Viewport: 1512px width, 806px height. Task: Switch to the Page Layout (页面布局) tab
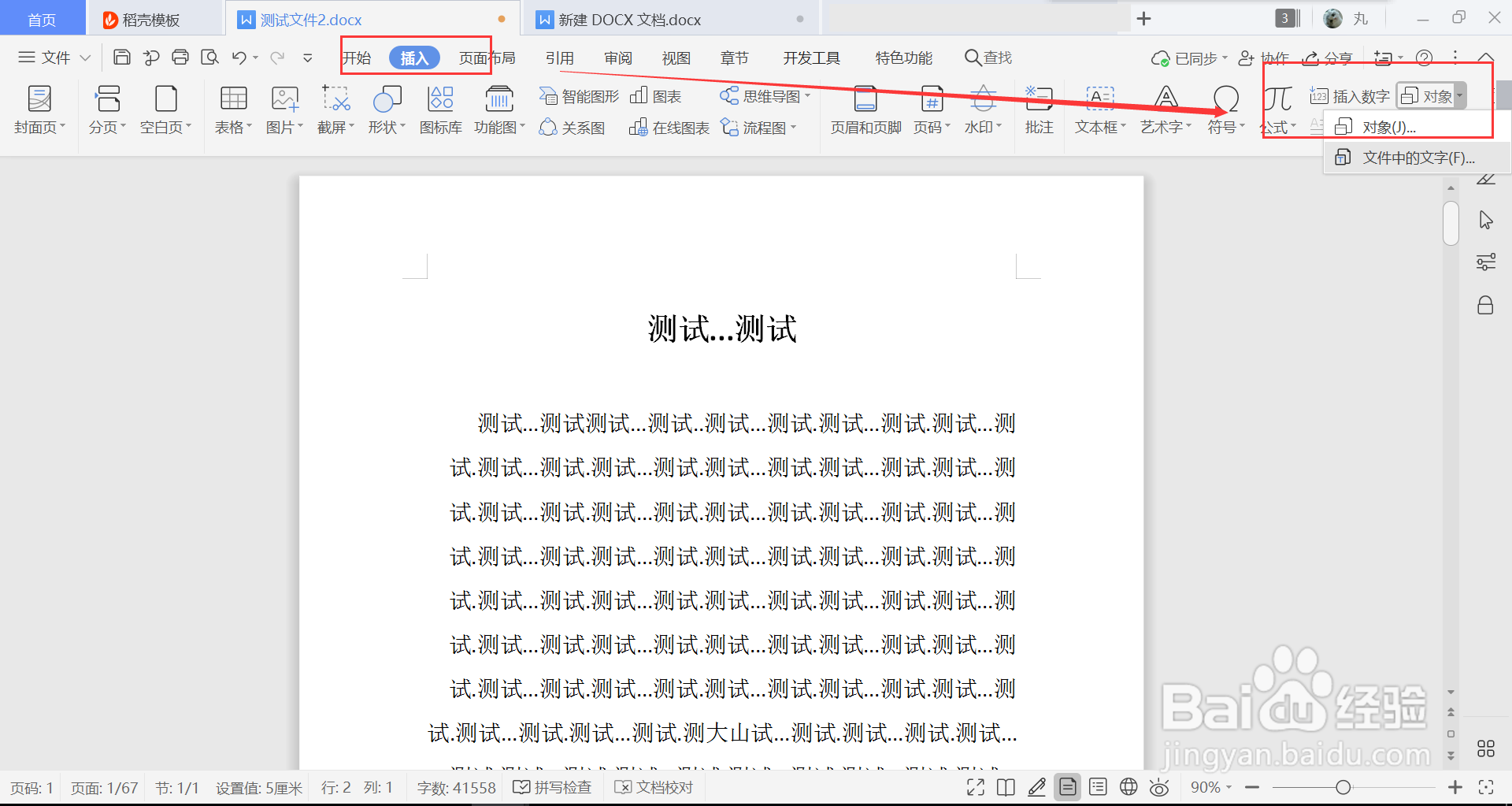[487, 58]
